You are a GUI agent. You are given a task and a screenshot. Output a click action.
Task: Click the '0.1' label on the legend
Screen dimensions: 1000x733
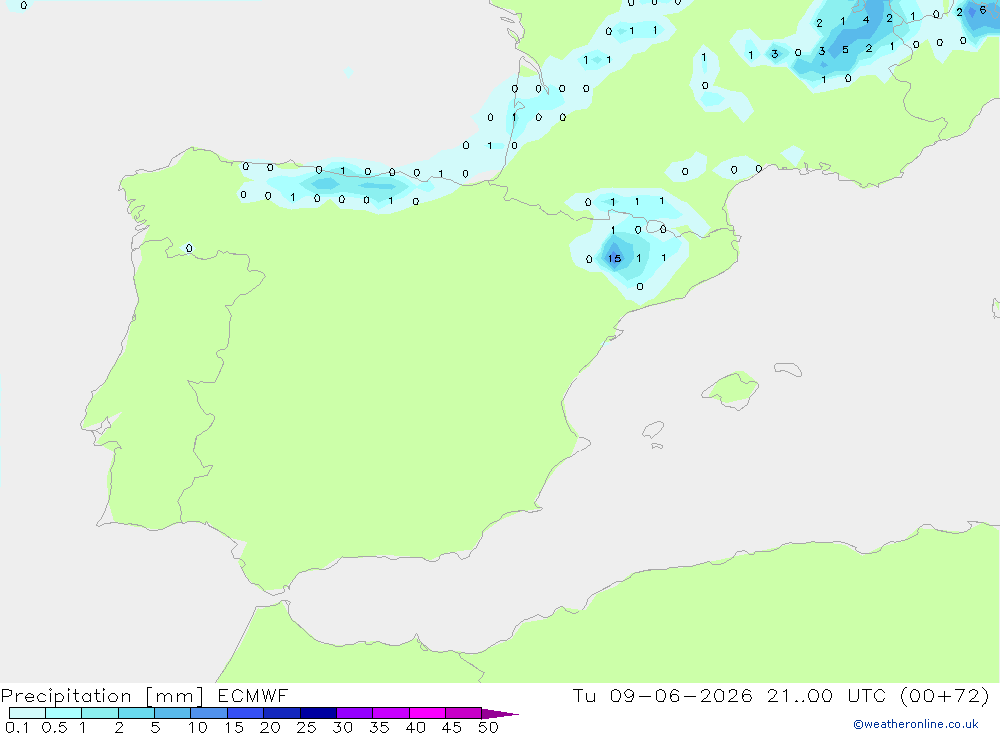[17, 727]
